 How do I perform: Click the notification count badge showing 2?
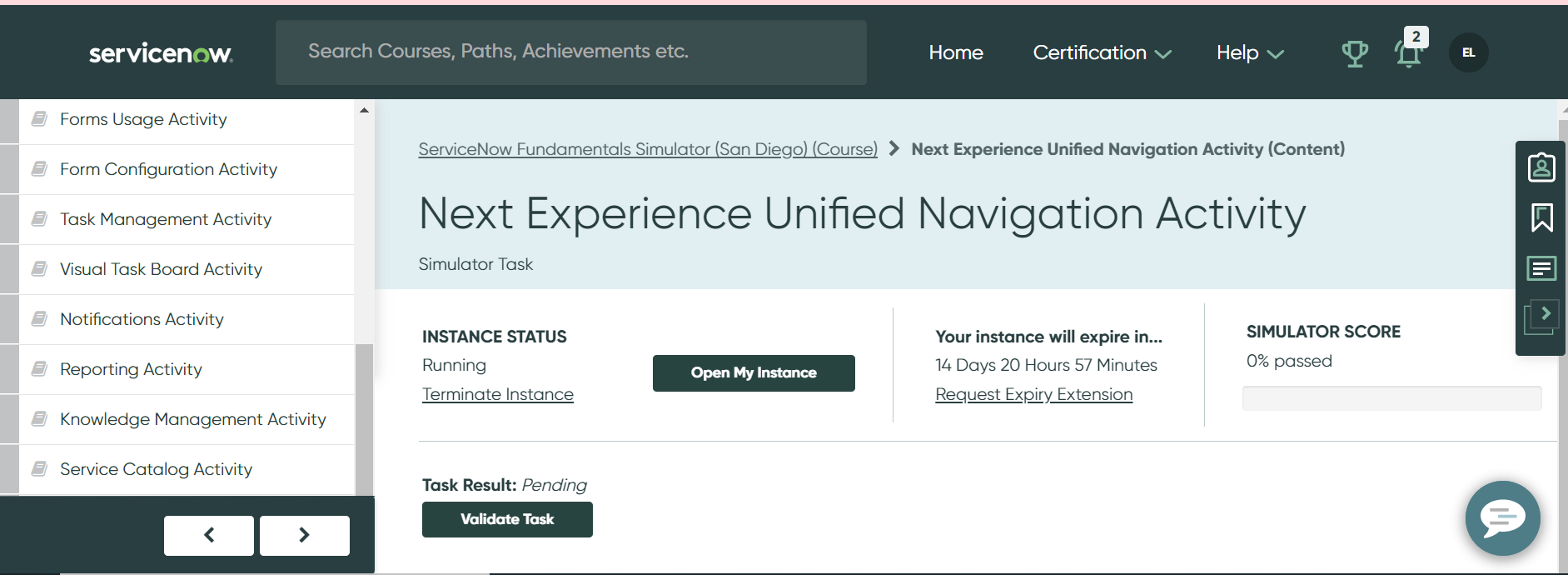[x=1416, y=37]
